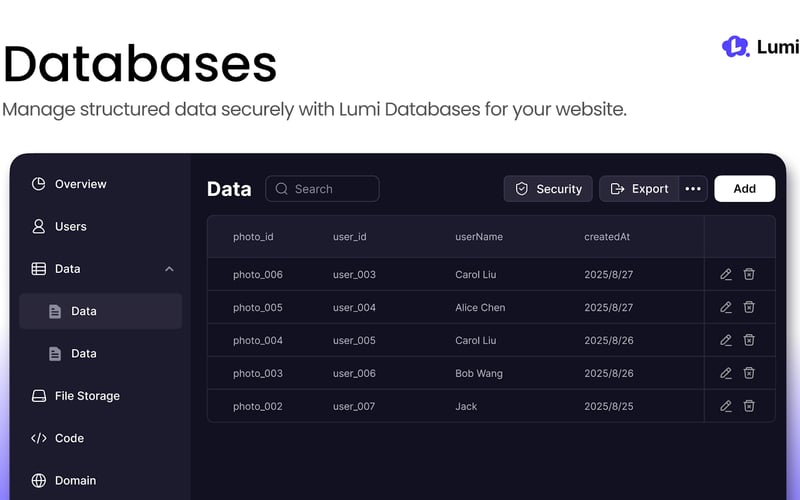
Task: Select the highlighted Data sub-item
Action: tap(101, 311)
